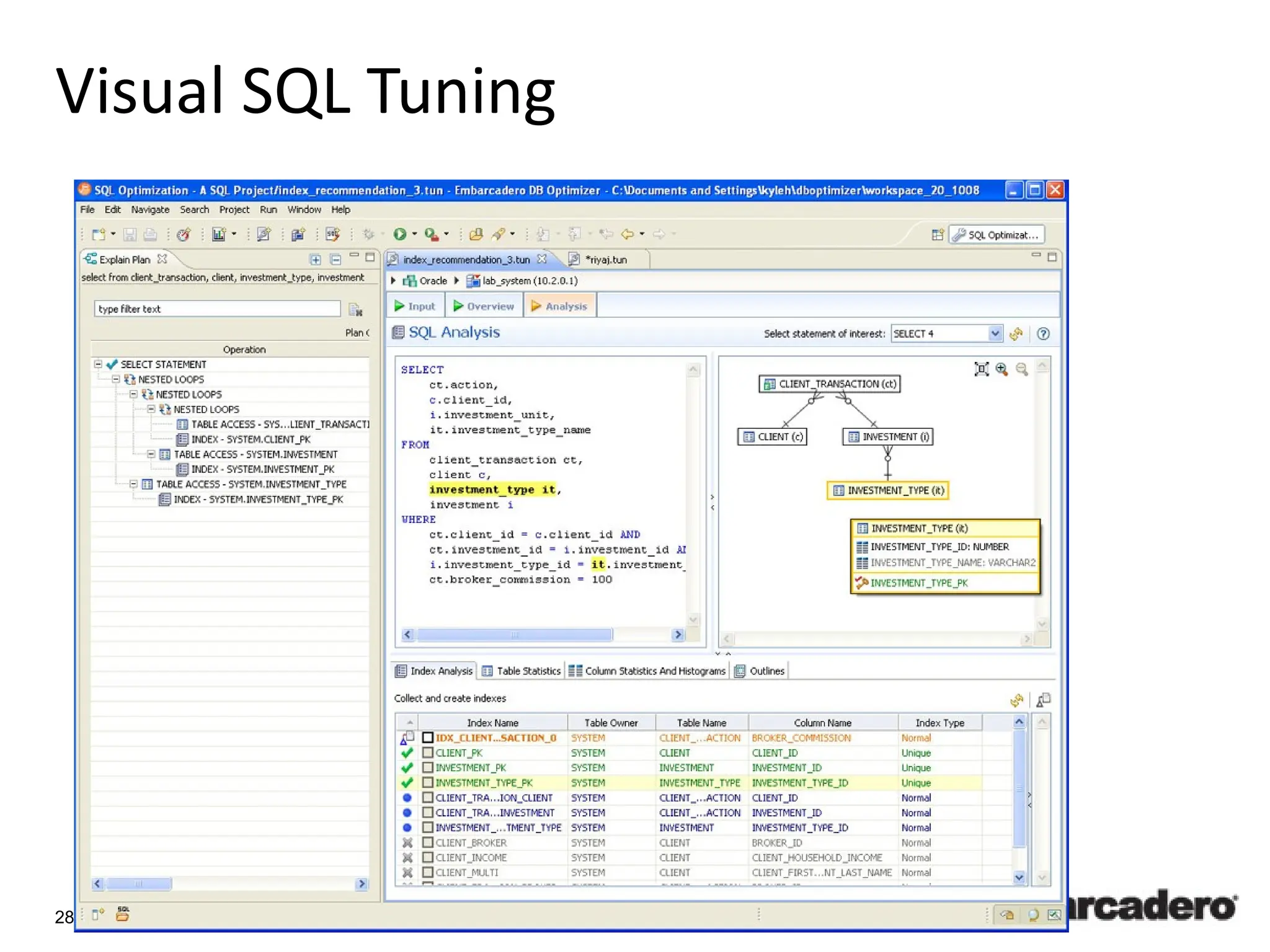Click the New toolbar icon
This screenshot has width=1270, height=952.
99,234
